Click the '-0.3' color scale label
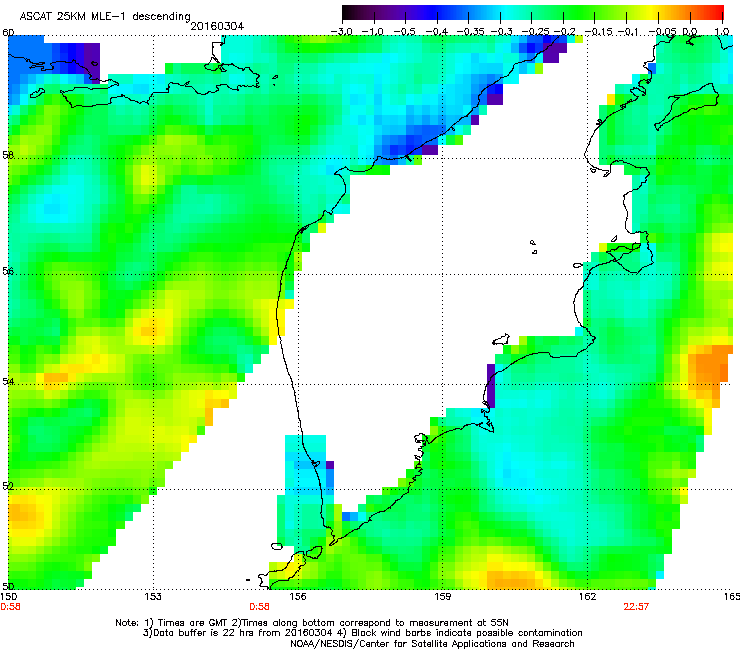740x650 pixels. 501,31
